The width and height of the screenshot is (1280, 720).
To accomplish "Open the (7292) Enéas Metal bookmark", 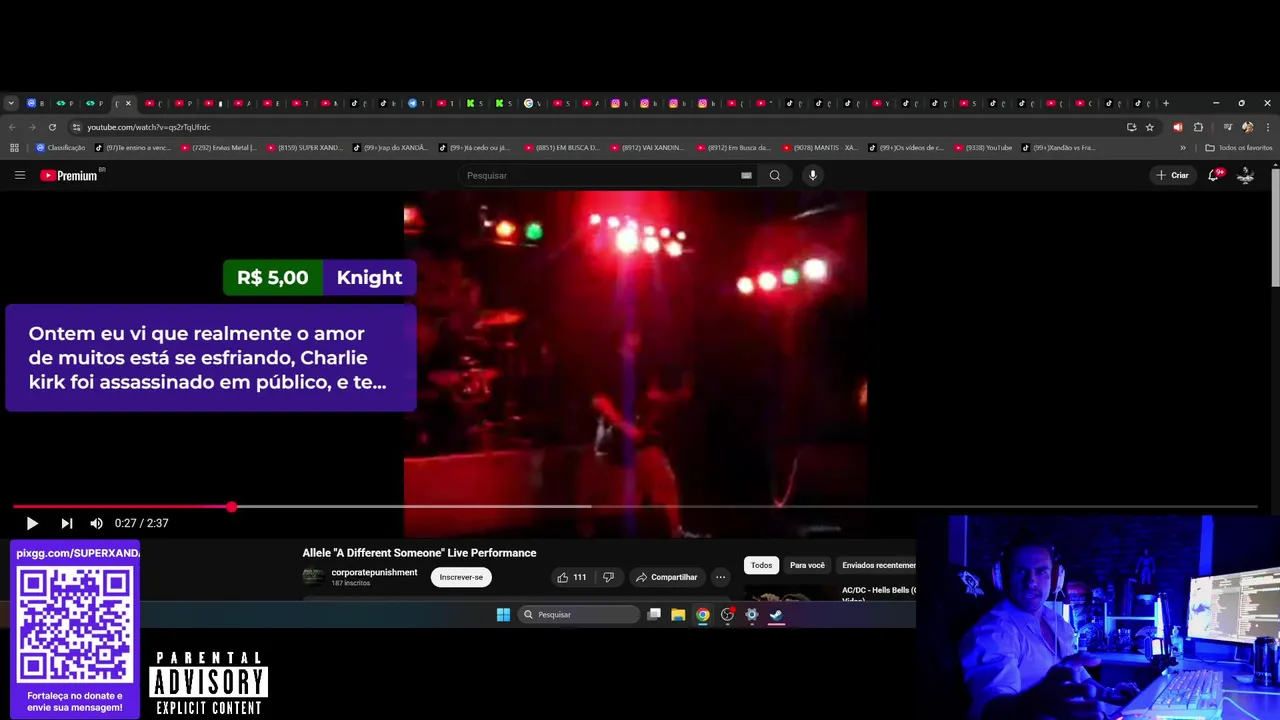I will pyautogui.click(x=218, y=148).
